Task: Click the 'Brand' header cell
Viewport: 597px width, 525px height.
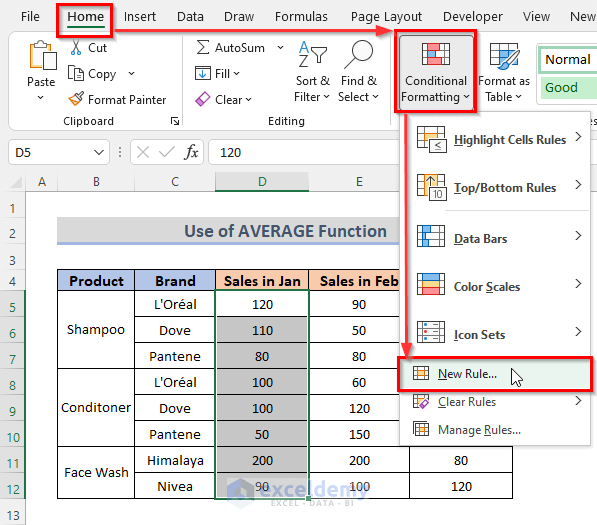Action: [x=175, y=281]
